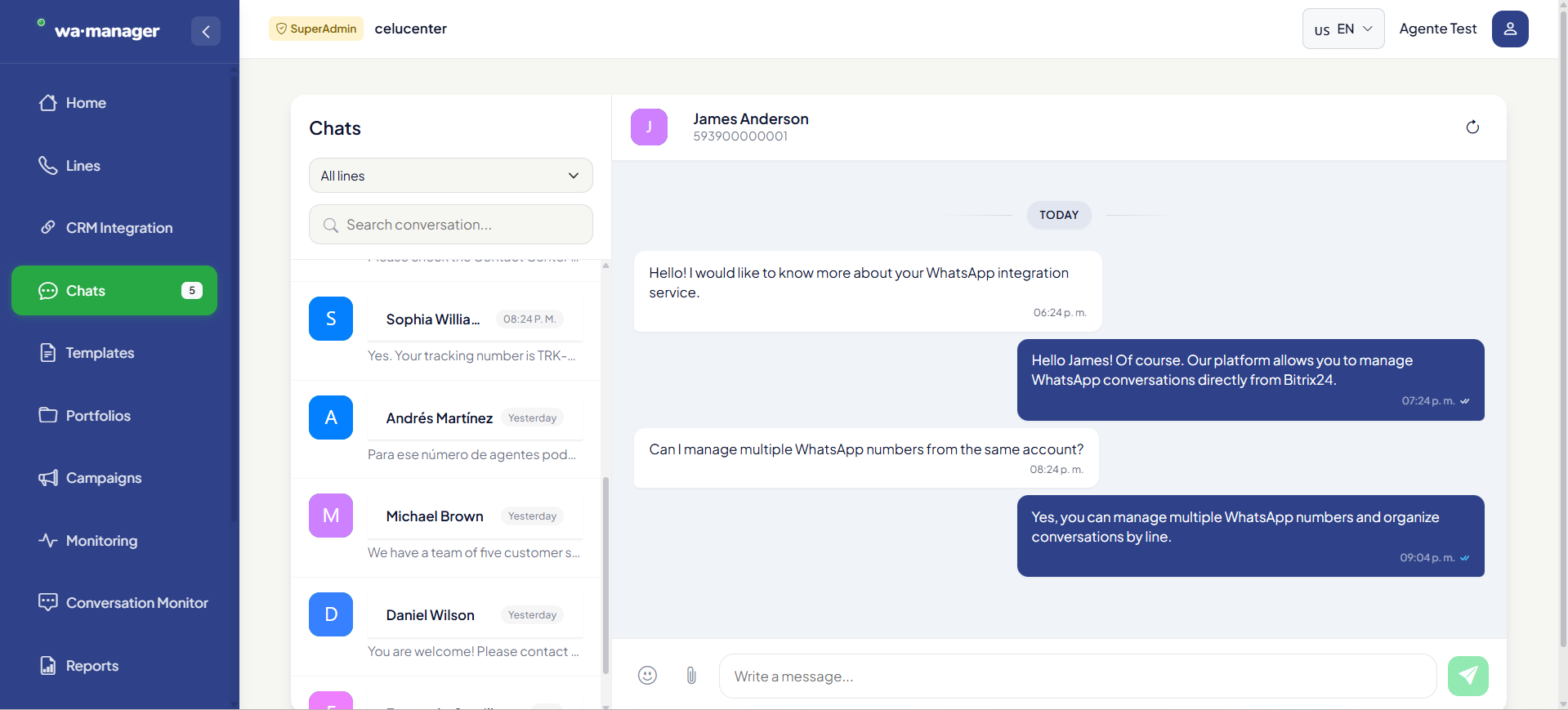Click James Anderson's J avatar in header
The image size is (1568, 710).
(x=650, y=127)
